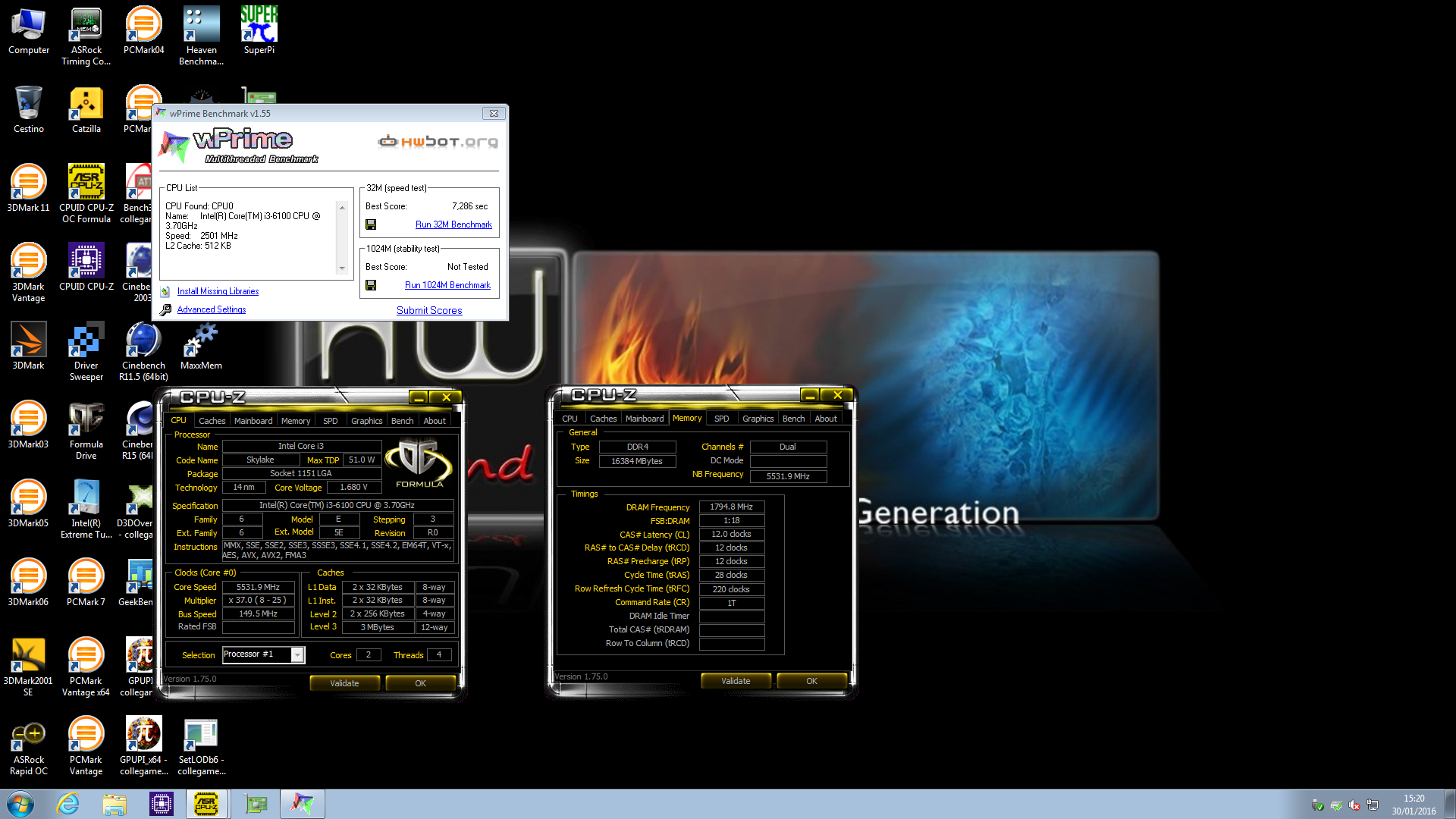
Task: Click Validate in left CPU-Z window
Action: click(344, 683)
